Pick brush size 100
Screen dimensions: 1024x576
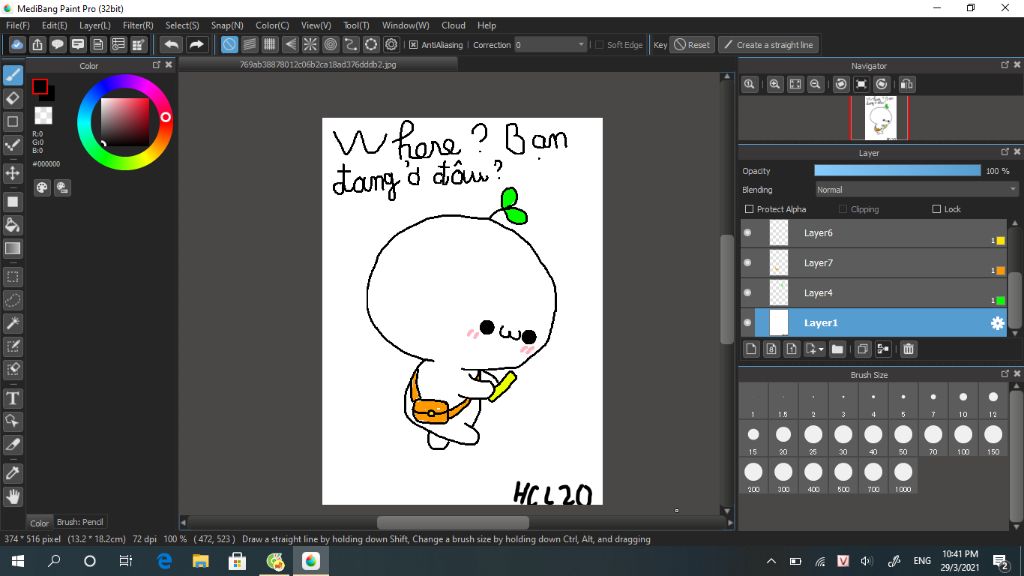pos(963,439)
